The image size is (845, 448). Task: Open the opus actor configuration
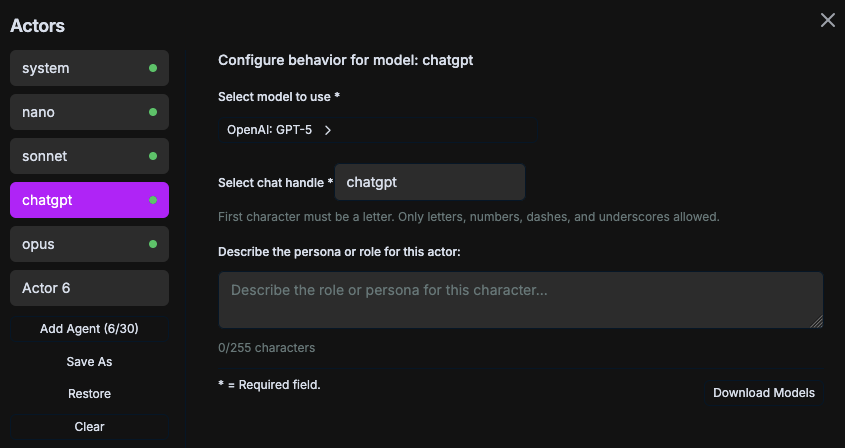point(80,244)
